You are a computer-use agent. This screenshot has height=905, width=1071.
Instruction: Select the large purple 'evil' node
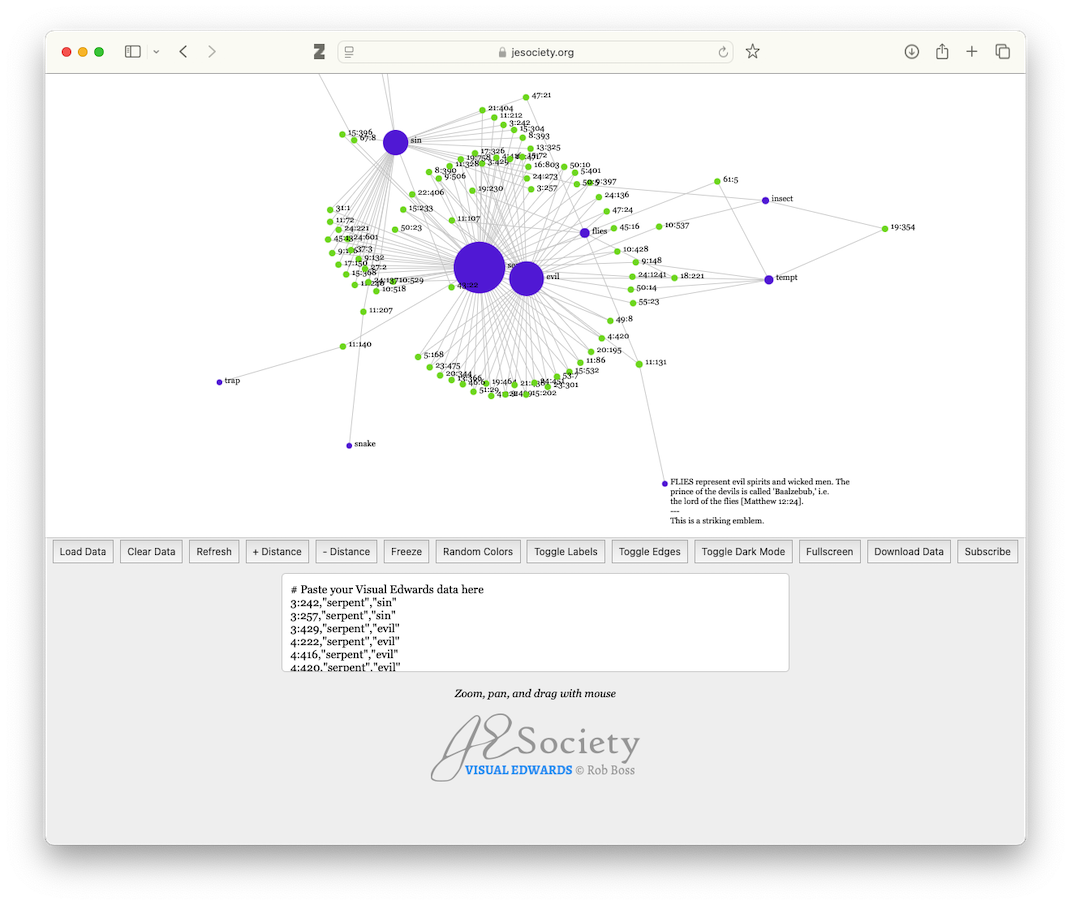526,279
